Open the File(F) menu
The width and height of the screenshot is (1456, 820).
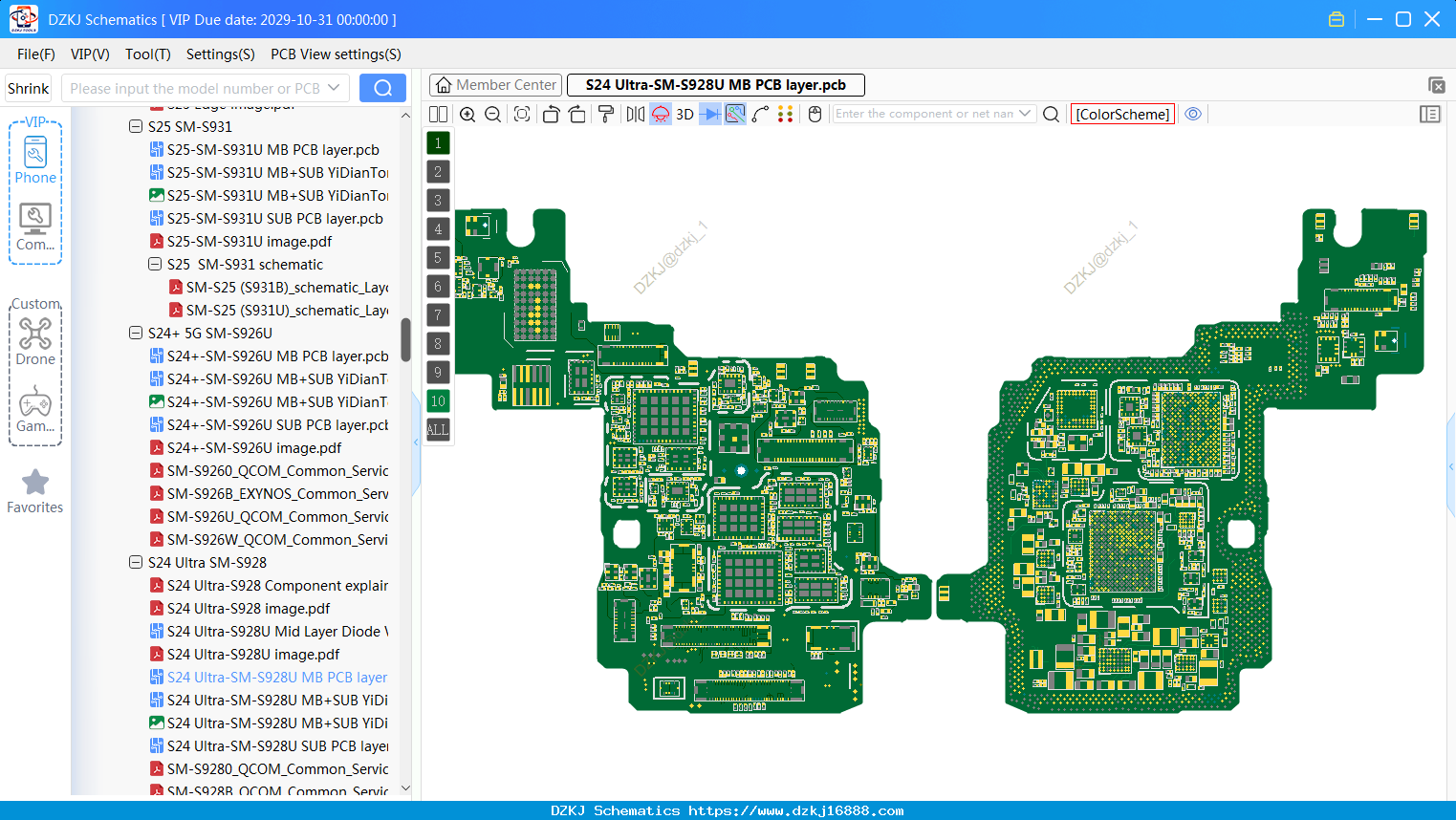pos(36,54)
